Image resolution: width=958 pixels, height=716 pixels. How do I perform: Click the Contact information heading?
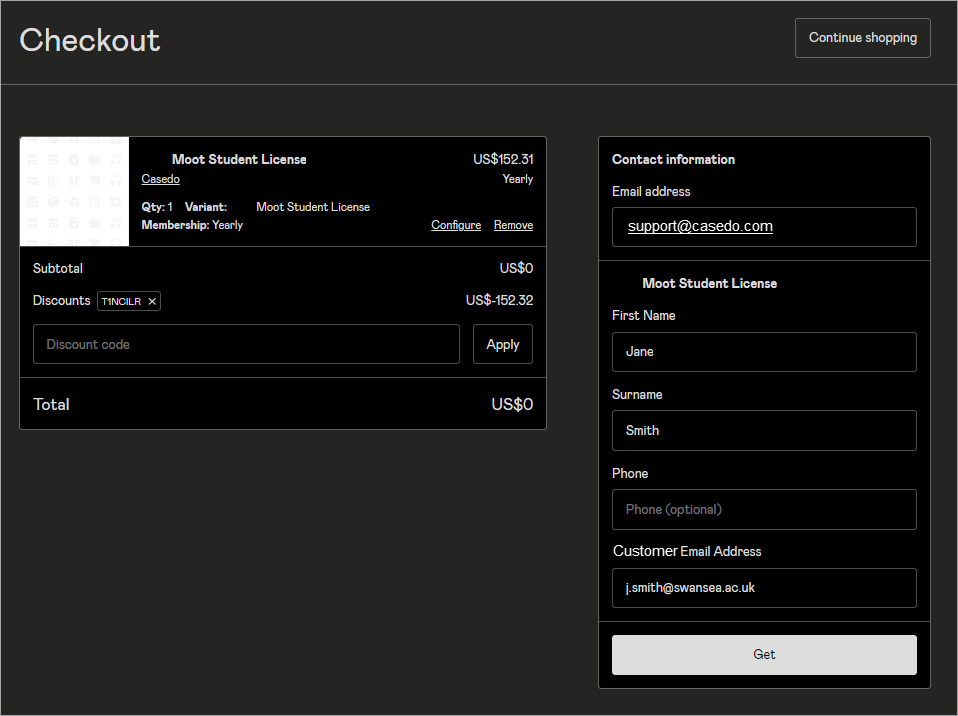pos(673,159)
